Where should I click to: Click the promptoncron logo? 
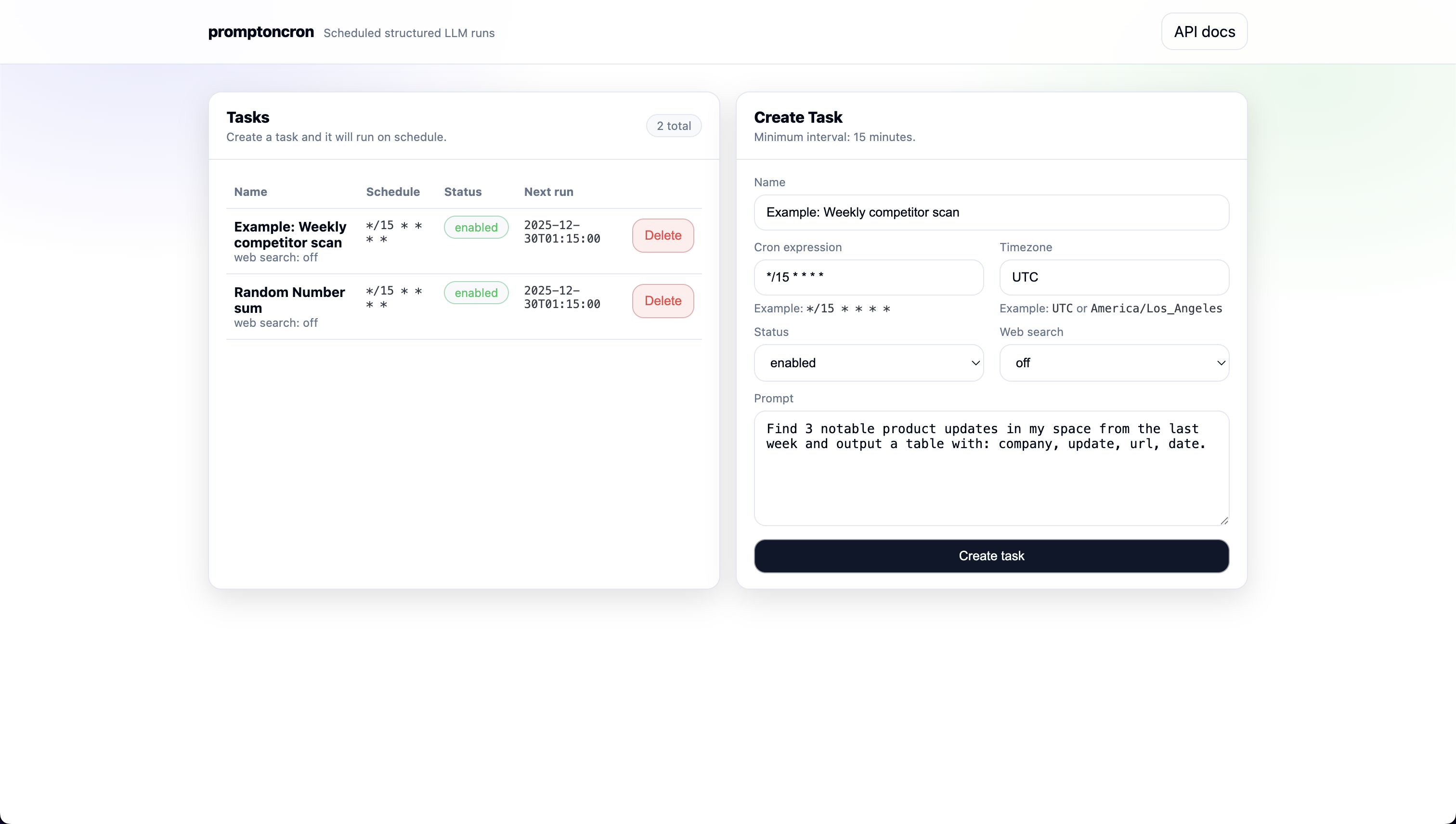tap(260, 32)
